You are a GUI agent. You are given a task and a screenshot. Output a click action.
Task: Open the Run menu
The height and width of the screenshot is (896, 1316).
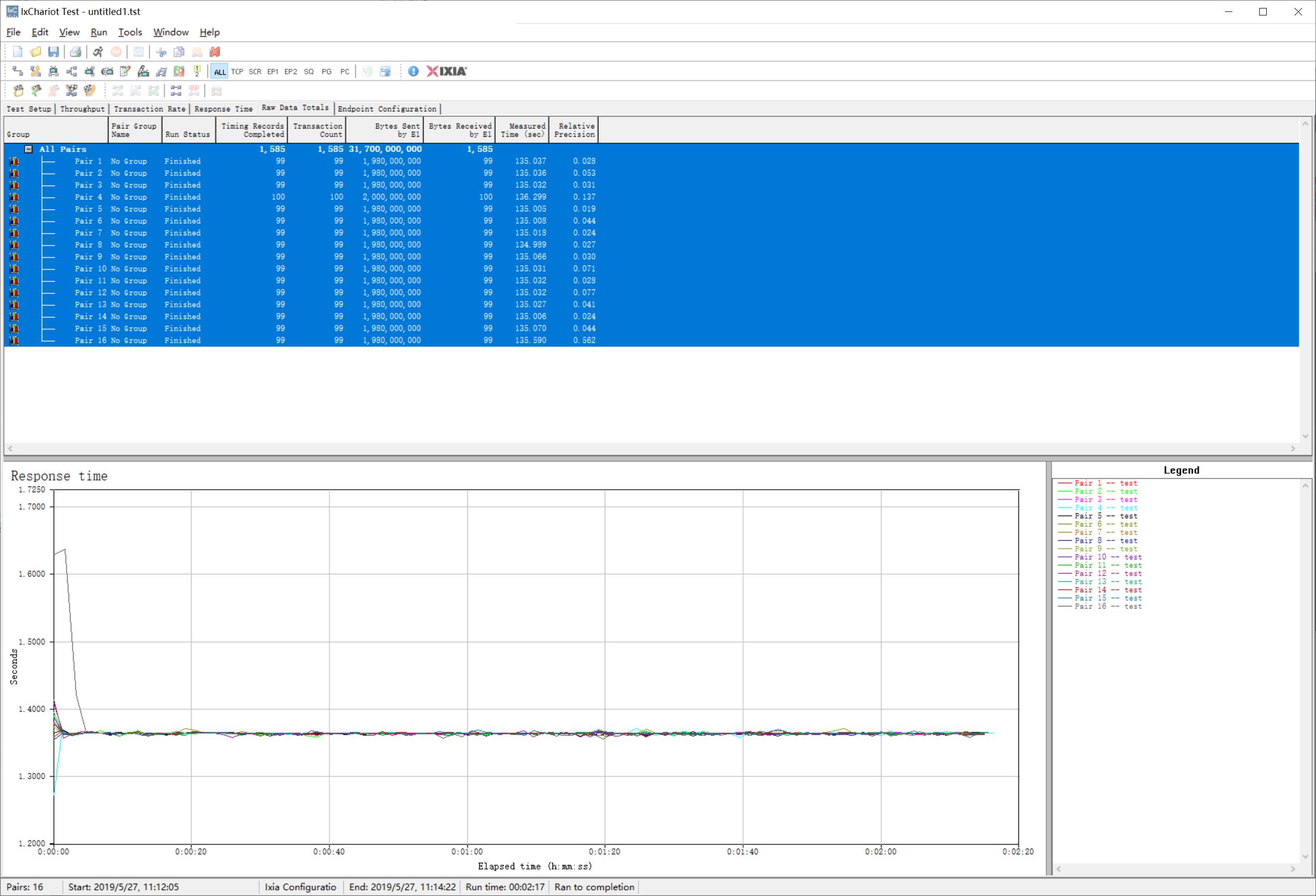(99, 32)
